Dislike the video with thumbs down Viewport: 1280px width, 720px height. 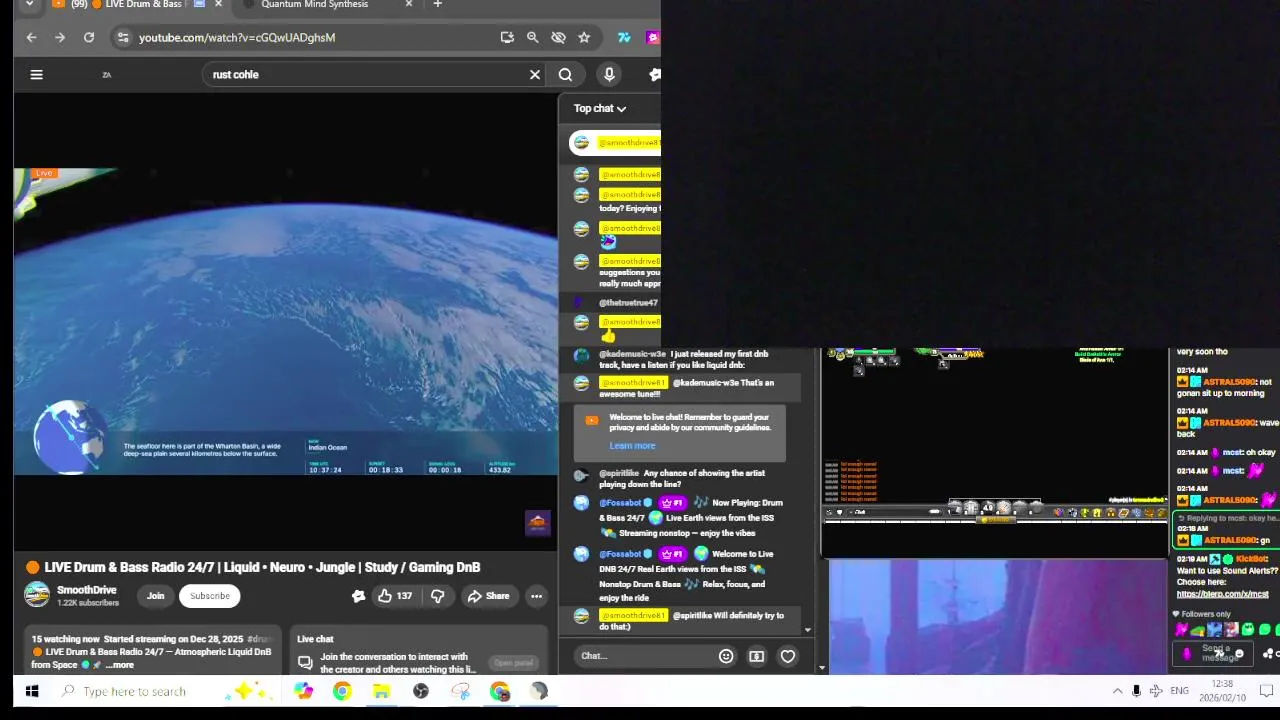point(437,596)
